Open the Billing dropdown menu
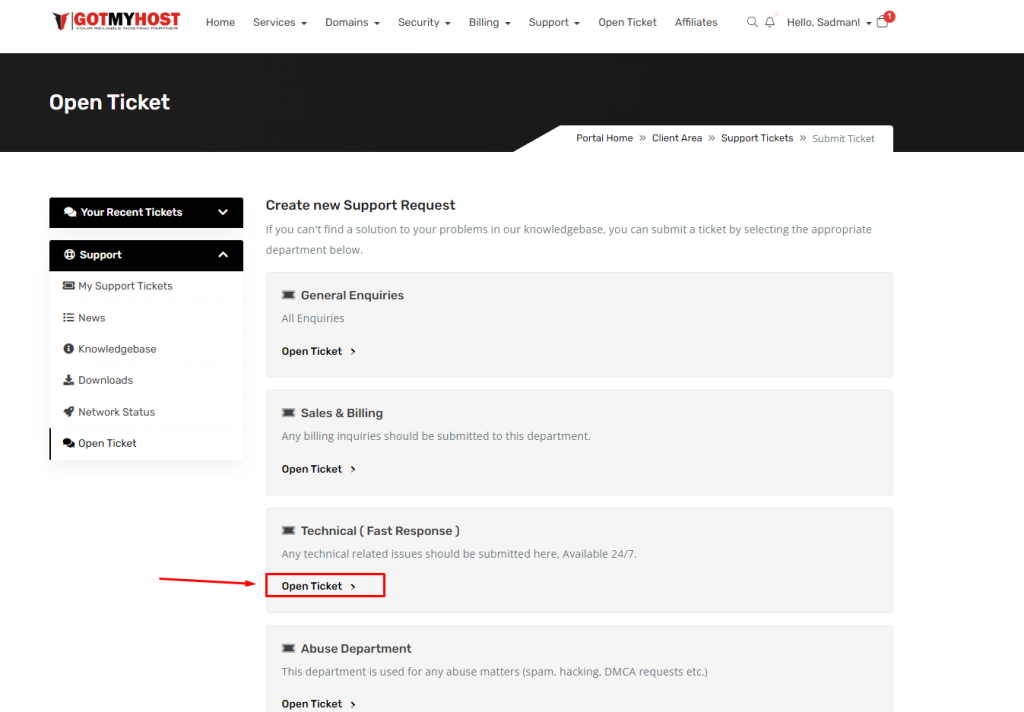The width and height of the screenshot is (1024, 712). coord(489,22)
